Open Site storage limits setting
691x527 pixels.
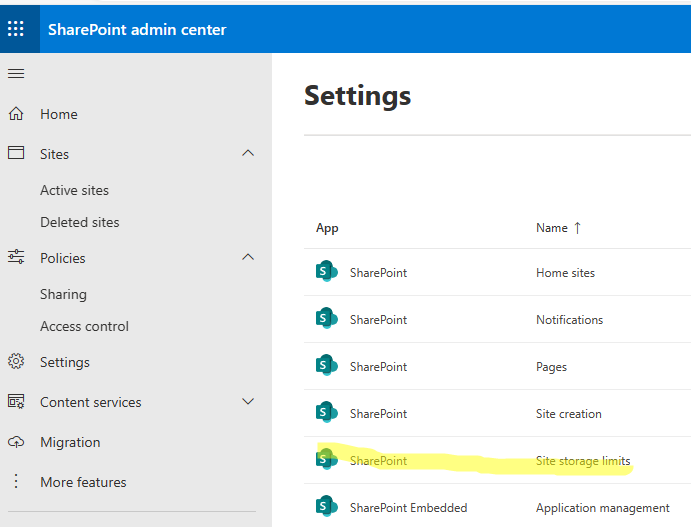pos(583,461)
